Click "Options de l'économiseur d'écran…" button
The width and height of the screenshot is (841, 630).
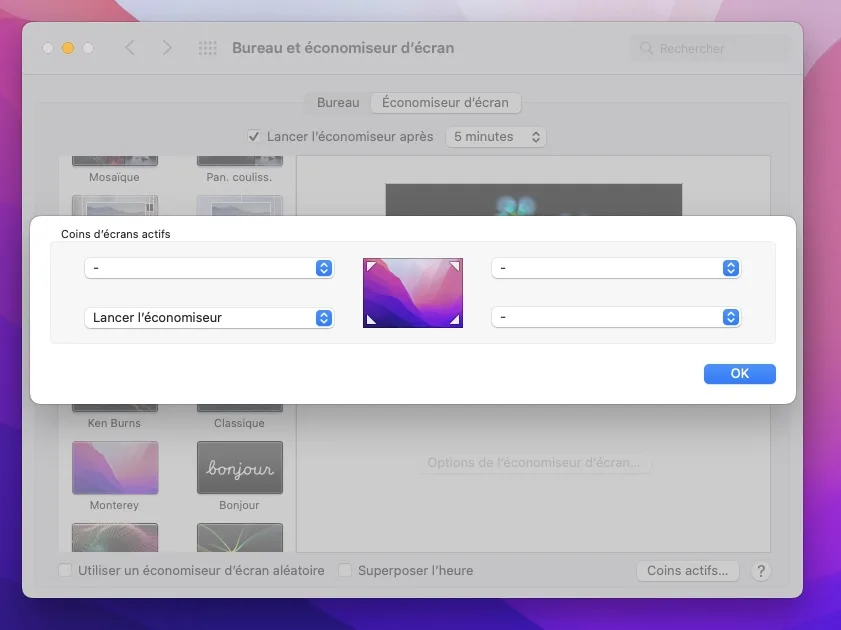tap(534, 463)
